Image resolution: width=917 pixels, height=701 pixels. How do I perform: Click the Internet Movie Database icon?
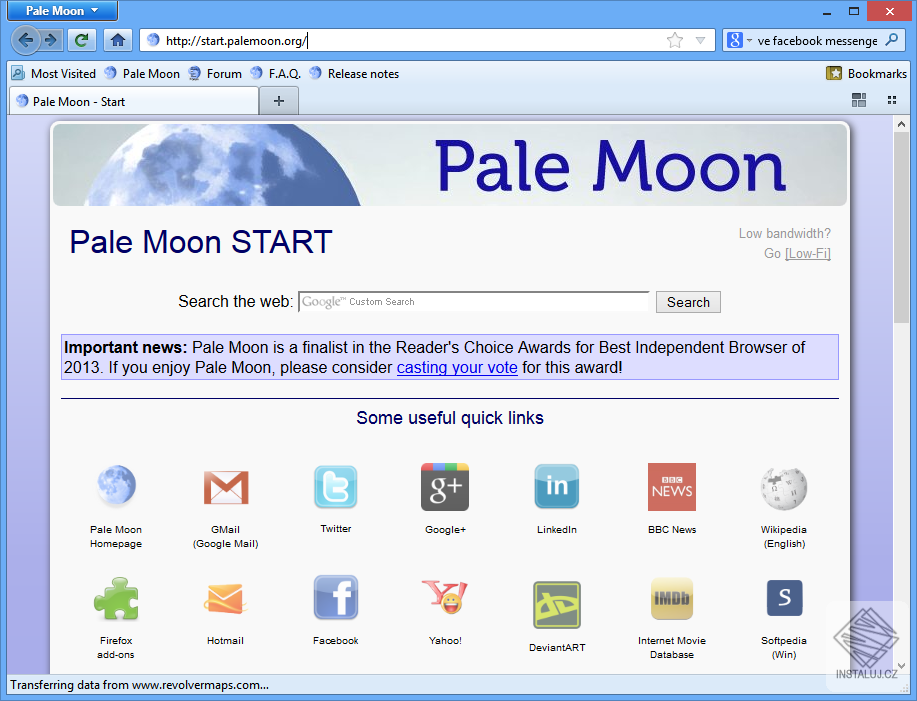tap(671, 597)
